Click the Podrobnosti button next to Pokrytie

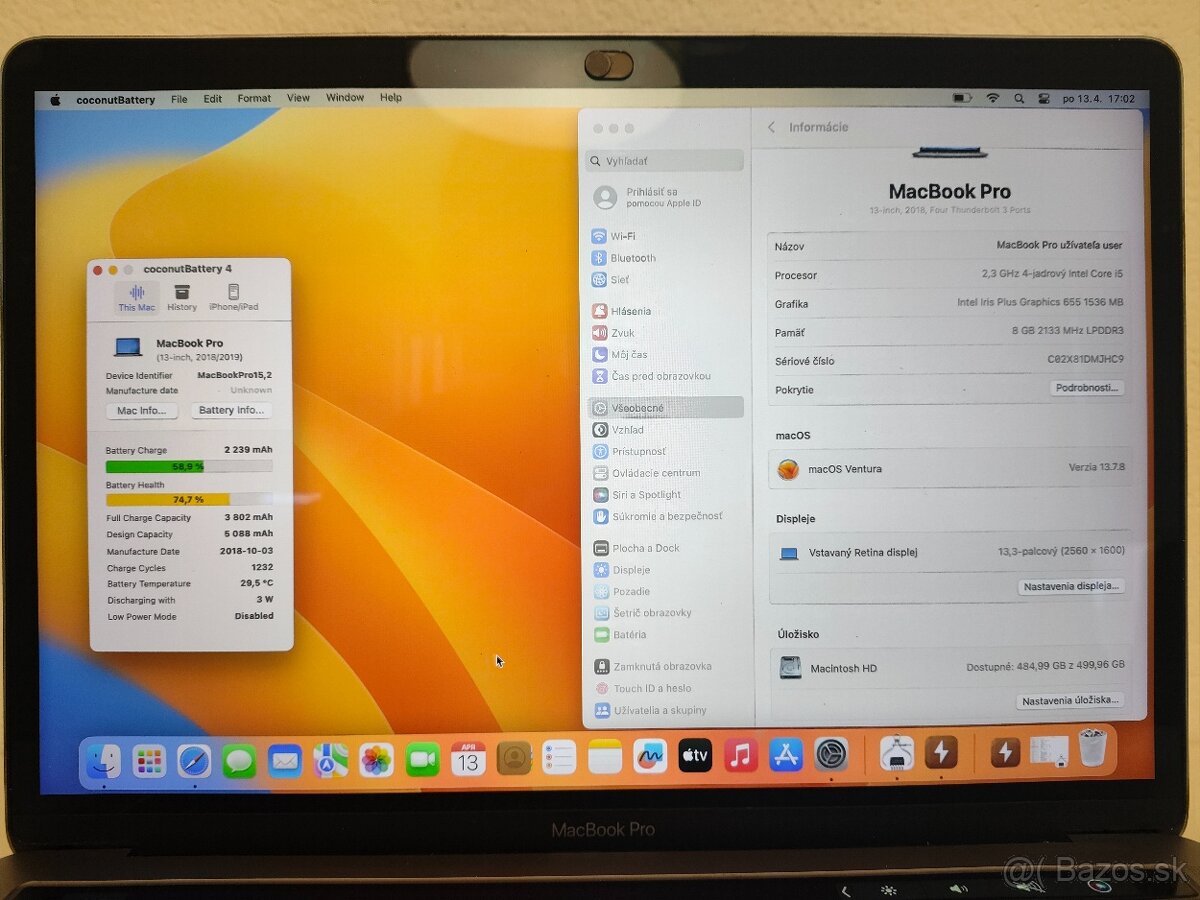point(1088,389)
